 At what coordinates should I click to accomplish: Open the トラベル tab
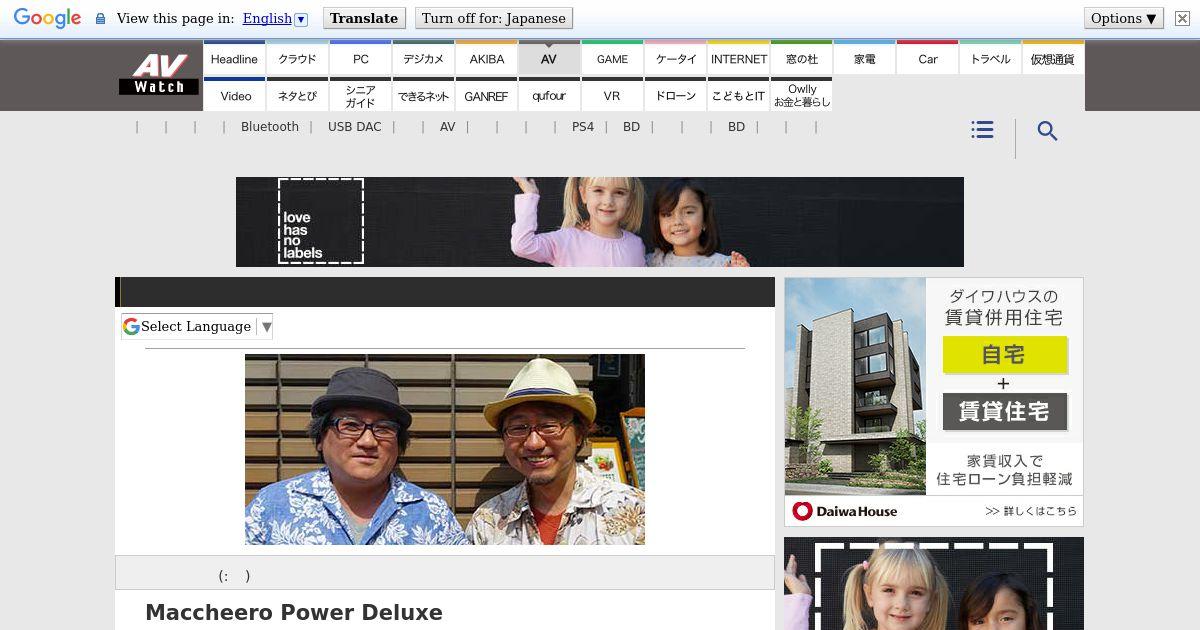pyautogui.click(x=990, y=58)
